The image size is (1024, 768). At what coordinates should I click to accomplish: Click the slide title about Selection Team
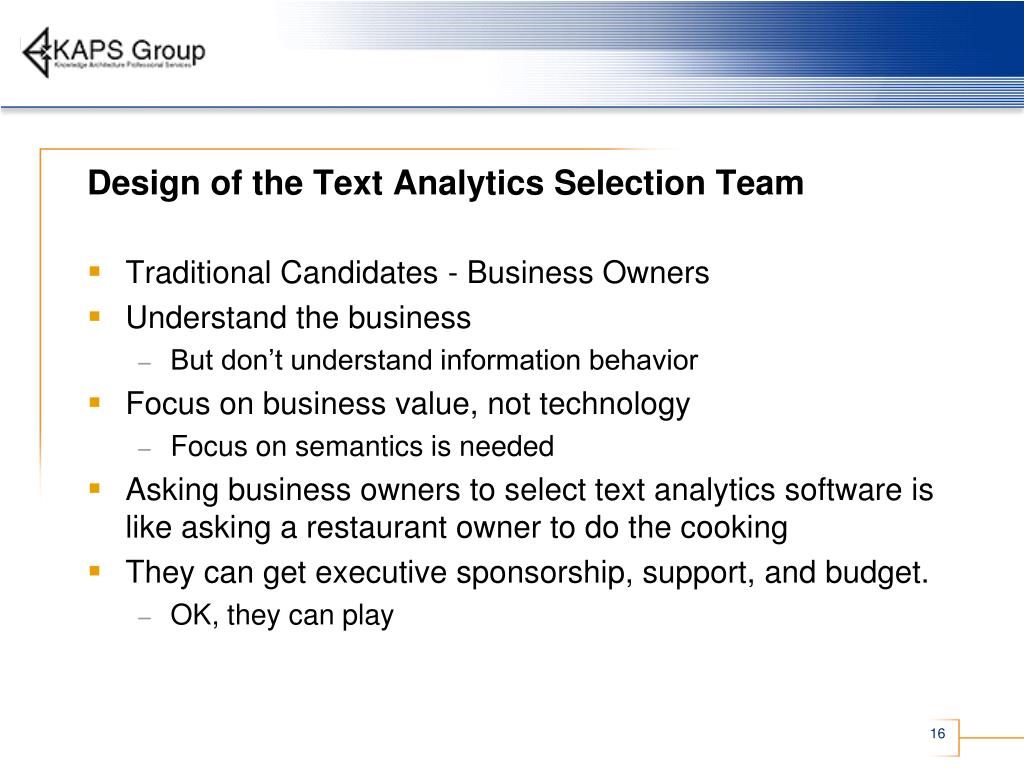(x=445, y=183)
